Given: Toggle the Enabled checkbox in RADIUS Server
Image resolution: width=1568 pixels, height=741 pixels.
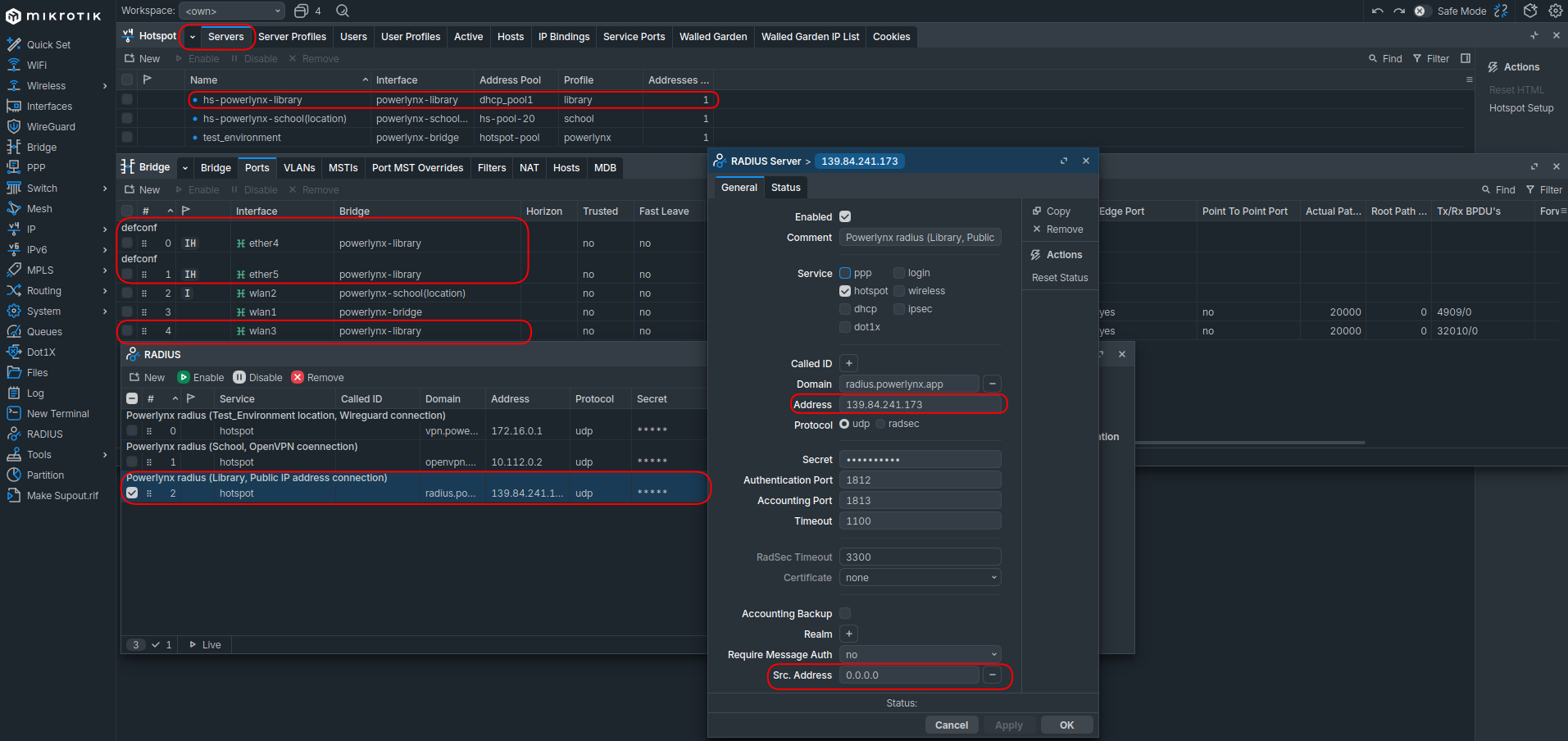Looking at the screenshot, I should (845, 217).
